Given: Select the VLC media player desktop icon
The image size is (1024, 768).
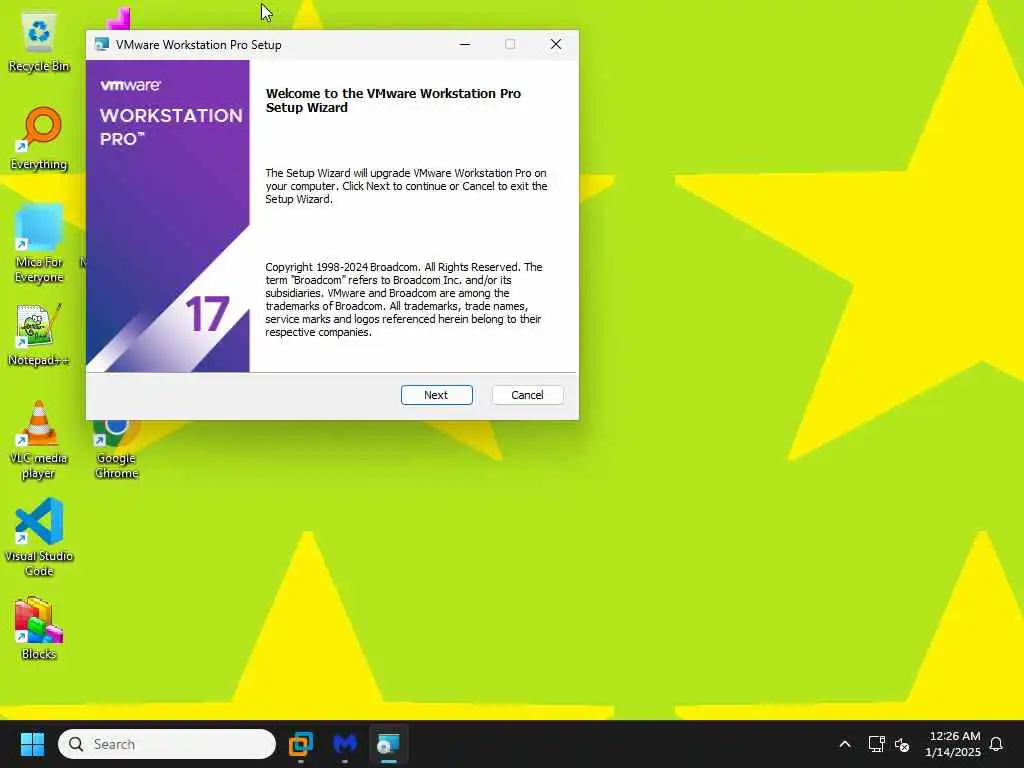Looking at the screenshot, I should click(x=39, y=440).
